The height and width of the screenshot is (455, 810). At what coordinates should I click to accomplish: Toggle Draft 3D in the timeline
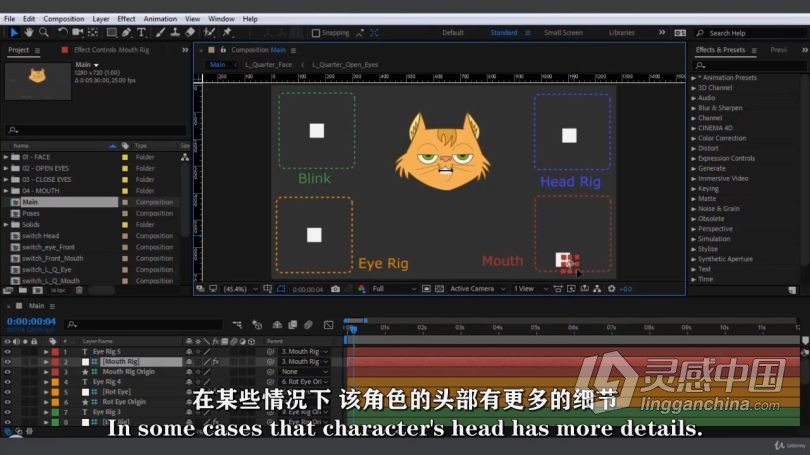[x=257, y=324]
